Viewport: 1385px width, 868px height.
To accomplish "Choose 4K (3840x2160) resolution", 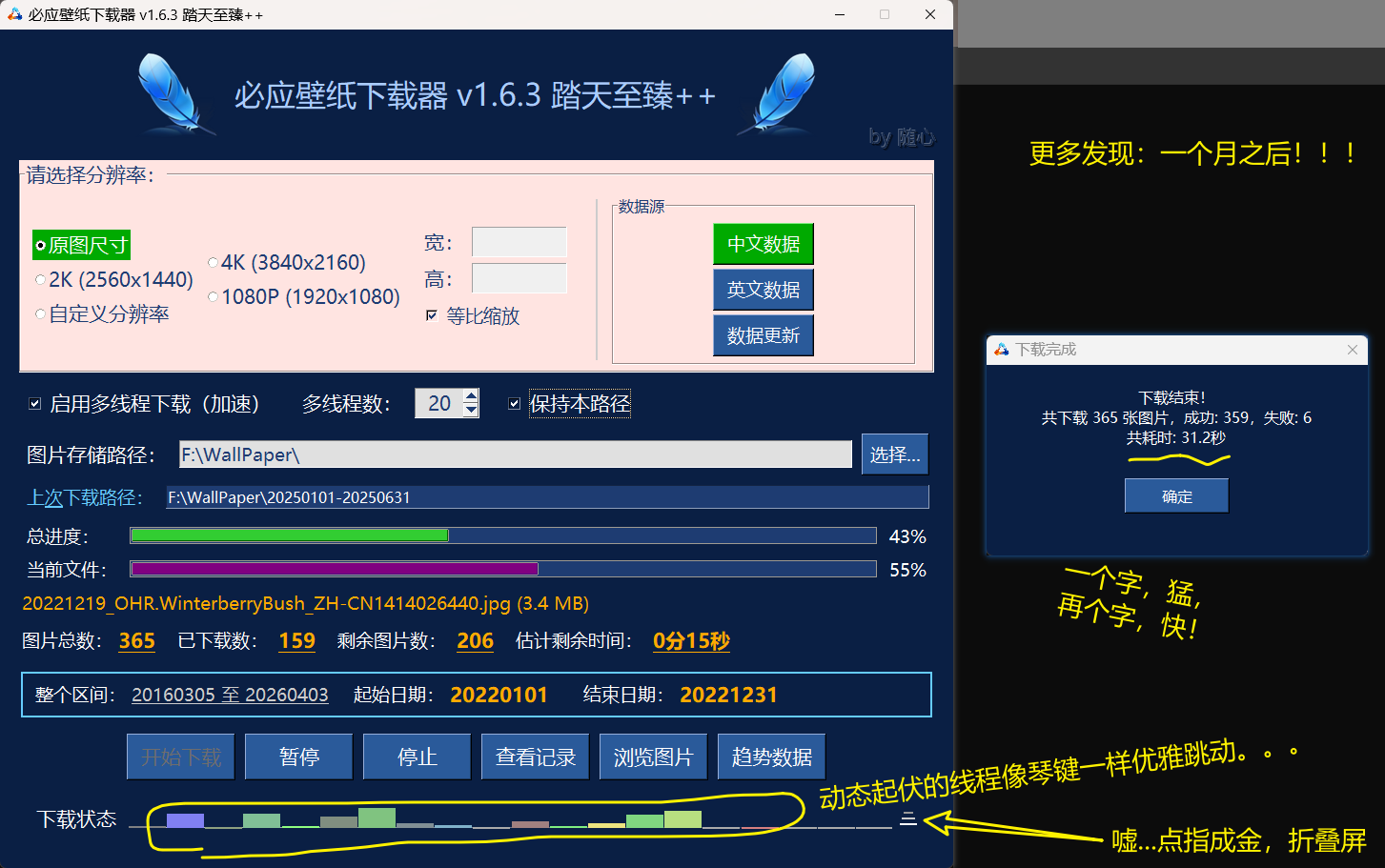I will pyautogui.click(x=214, y=263).
